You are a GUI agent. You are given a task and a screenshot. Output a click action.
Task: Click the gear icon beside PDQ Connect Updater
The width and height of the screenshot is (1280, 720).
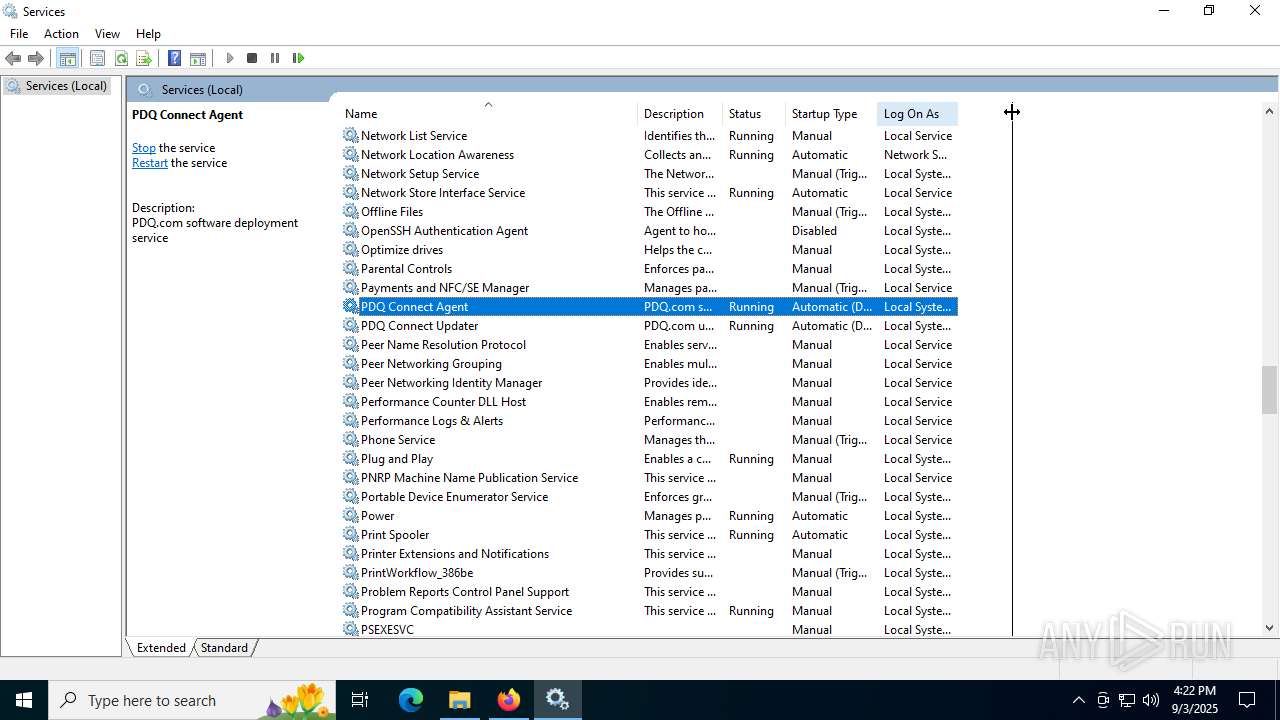[350, 325]
